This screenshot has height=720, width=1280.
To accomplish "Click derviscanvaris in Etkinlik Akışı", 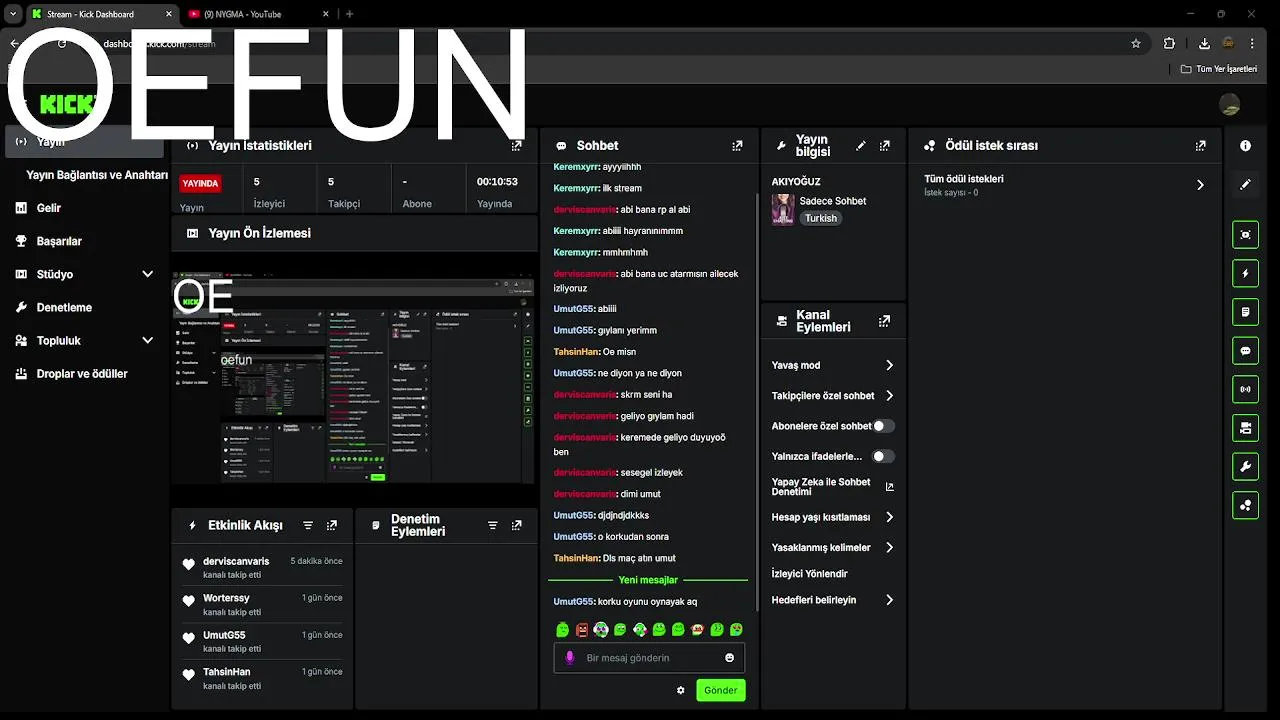I will pos(236,561).
